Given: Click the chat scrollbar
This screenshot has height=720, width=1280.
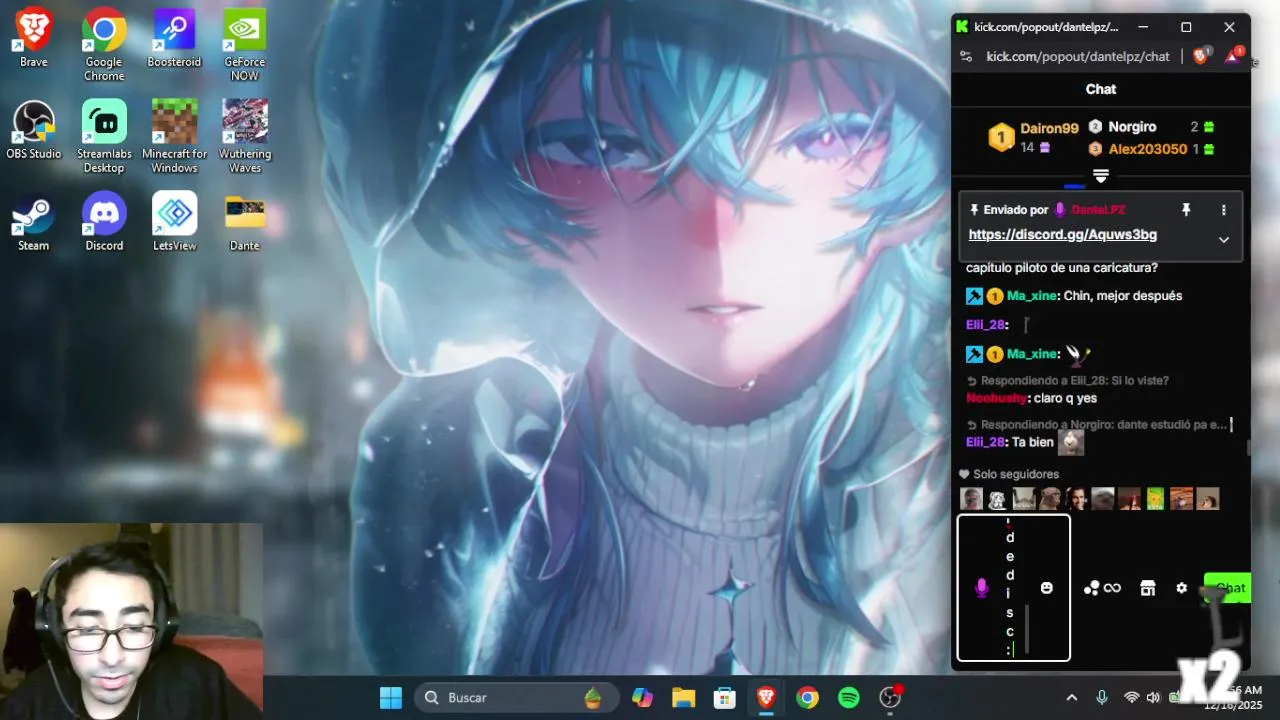Looking at the screenshot, I should (1247, 447).
